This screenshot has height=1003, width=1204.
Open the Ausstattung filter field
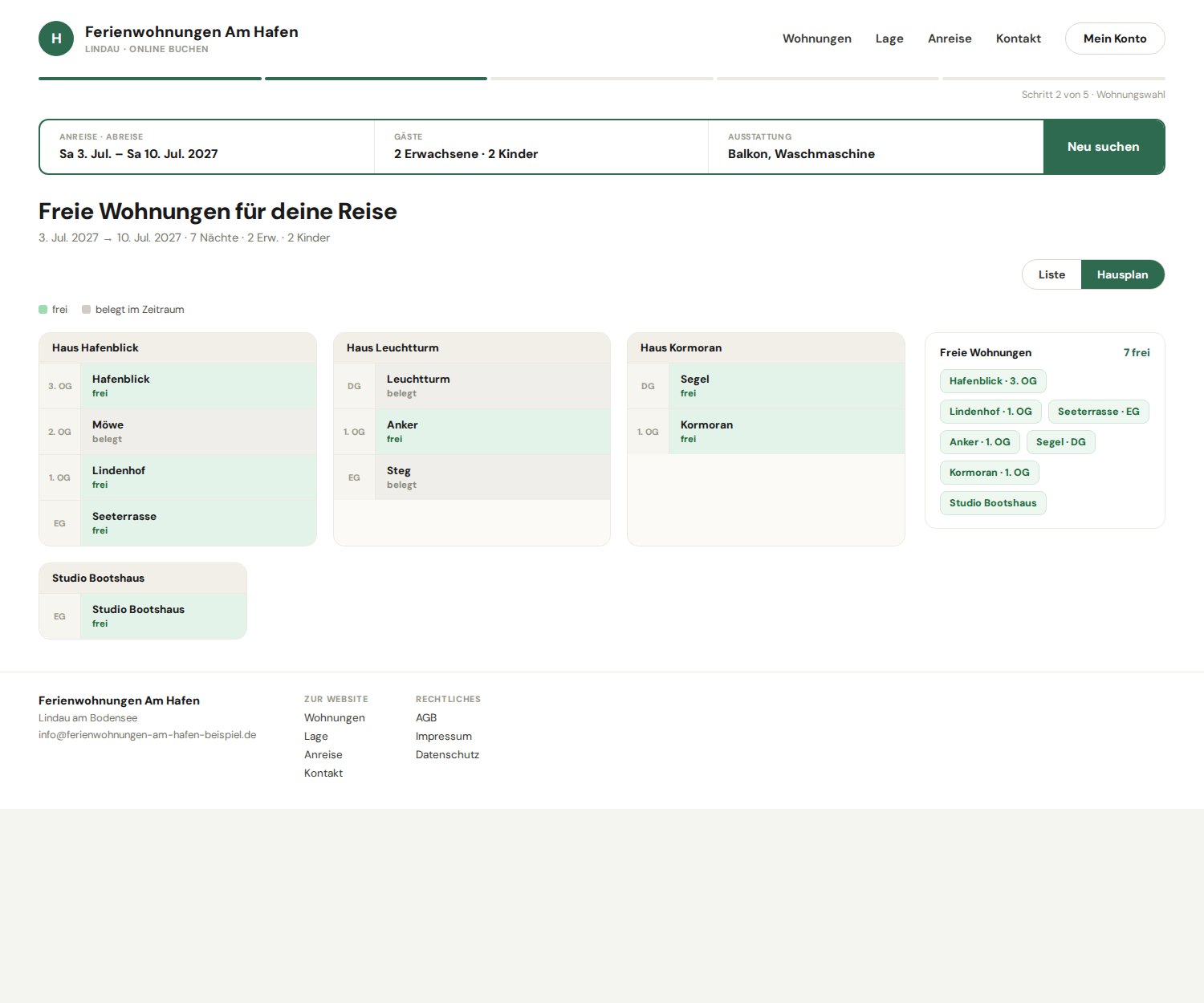point(876,147)
